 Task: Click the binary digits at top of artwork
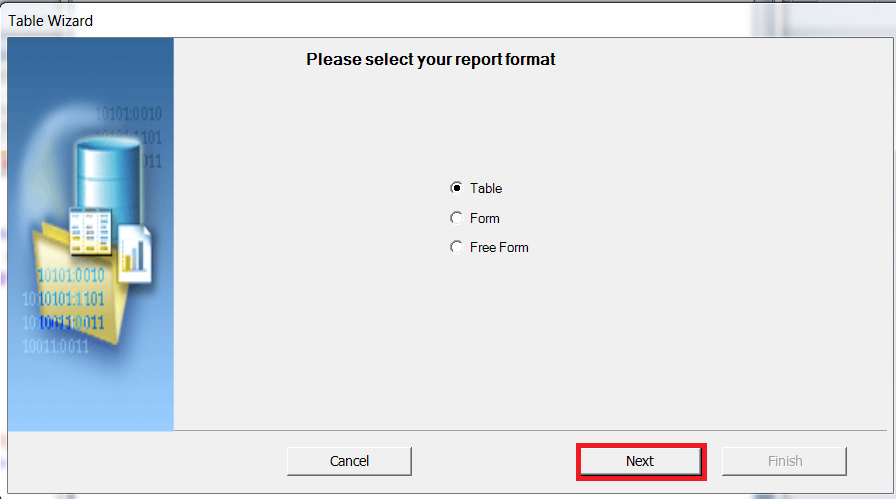click(x=129, y=113)
